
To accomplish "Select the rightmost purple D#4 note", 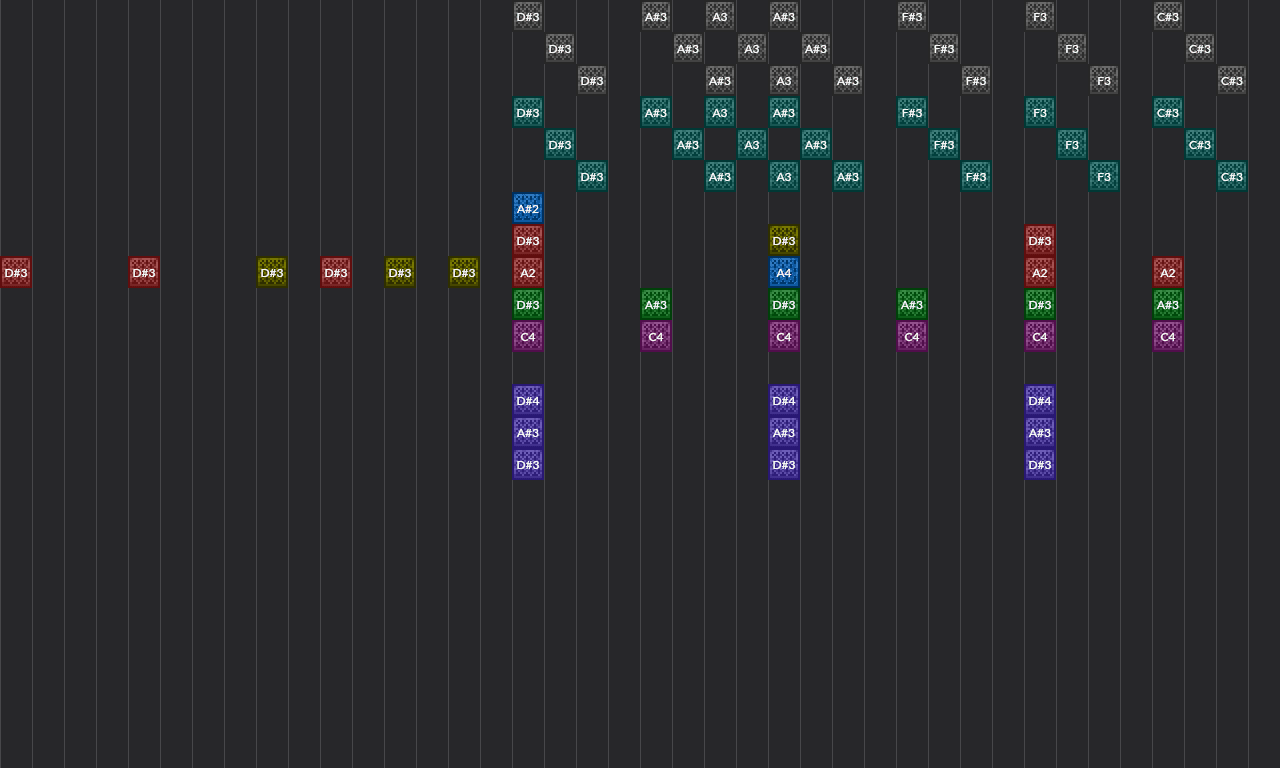I will click(1040, 400).
